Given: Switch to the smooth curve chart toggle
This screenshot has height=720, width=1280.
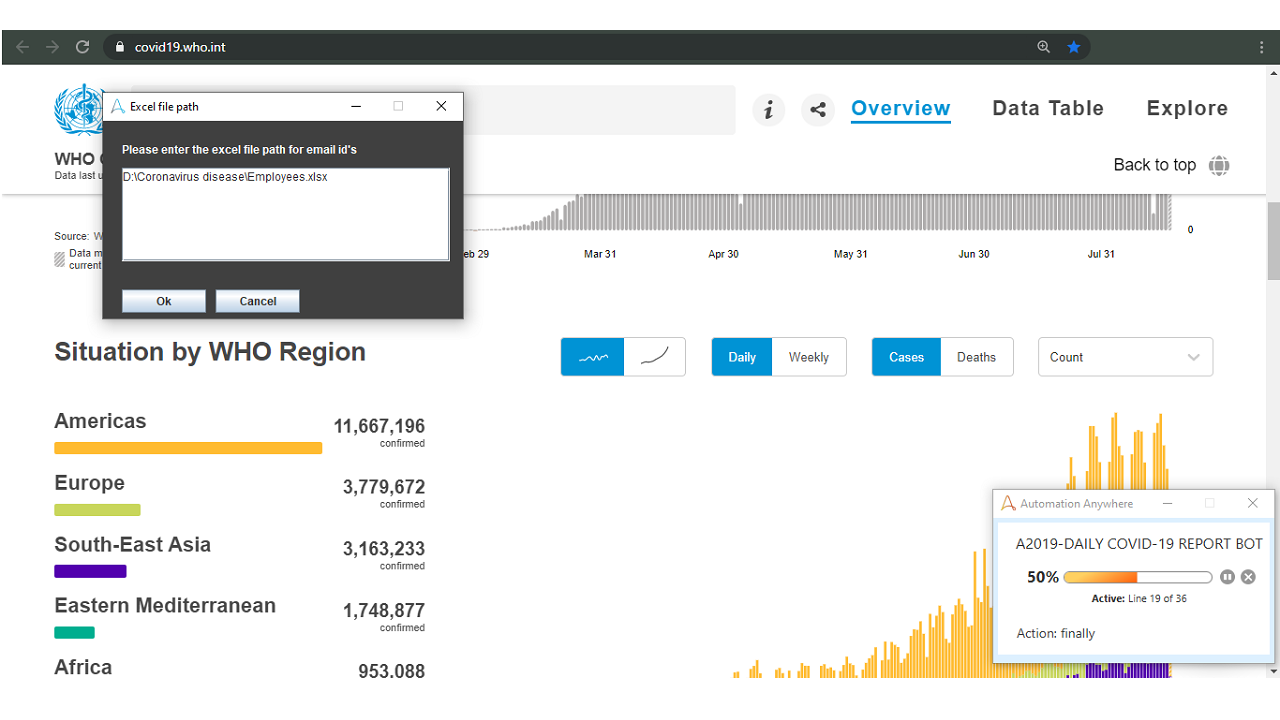Looking at the screenshot, I should pyautogui.click(x=655, y=357).
